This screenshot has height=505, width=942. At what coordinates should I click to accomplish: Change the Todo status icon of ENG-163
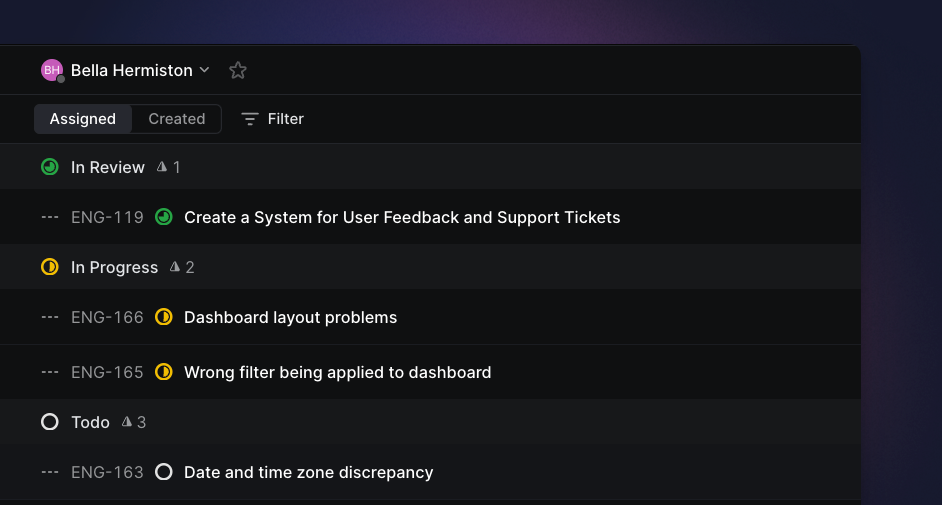click(163, 472)
